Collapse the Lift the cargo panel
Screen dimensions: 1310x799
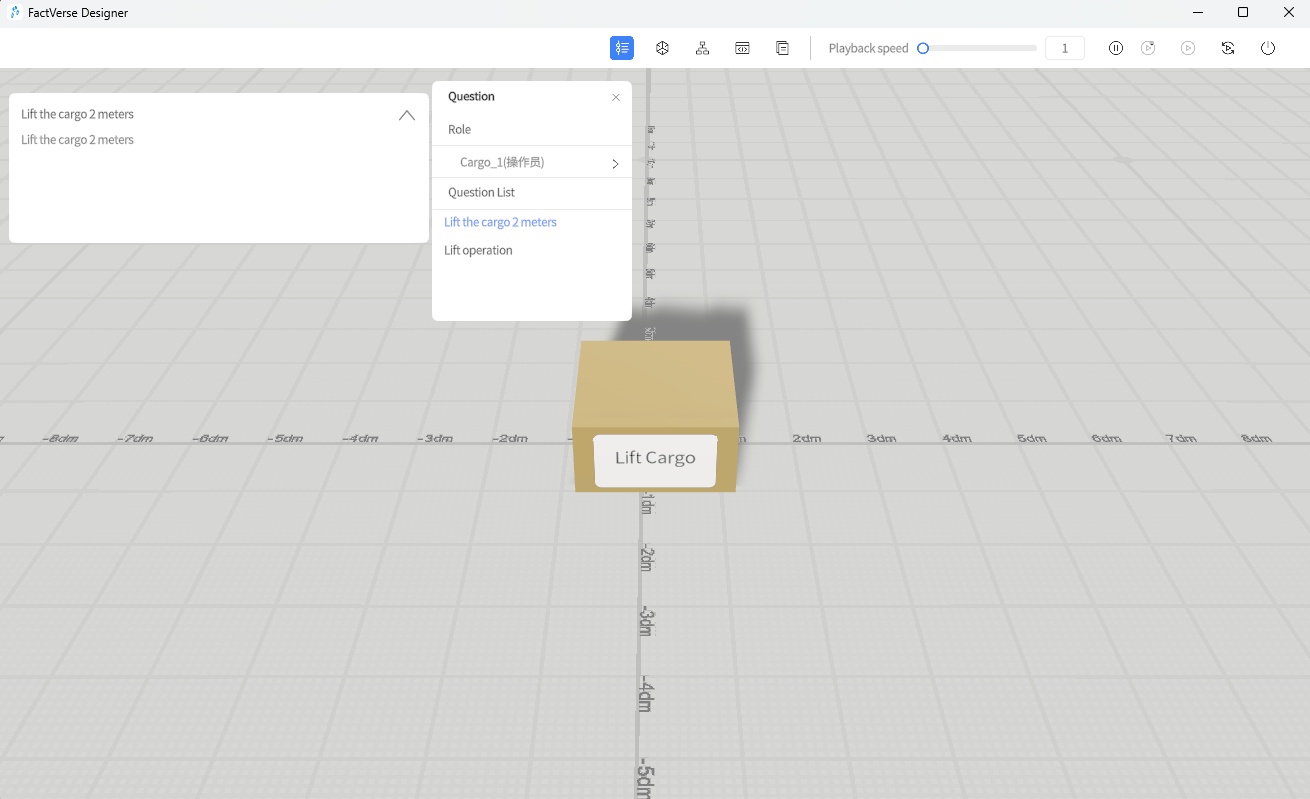pyautogui.click(x=406, y=115)
